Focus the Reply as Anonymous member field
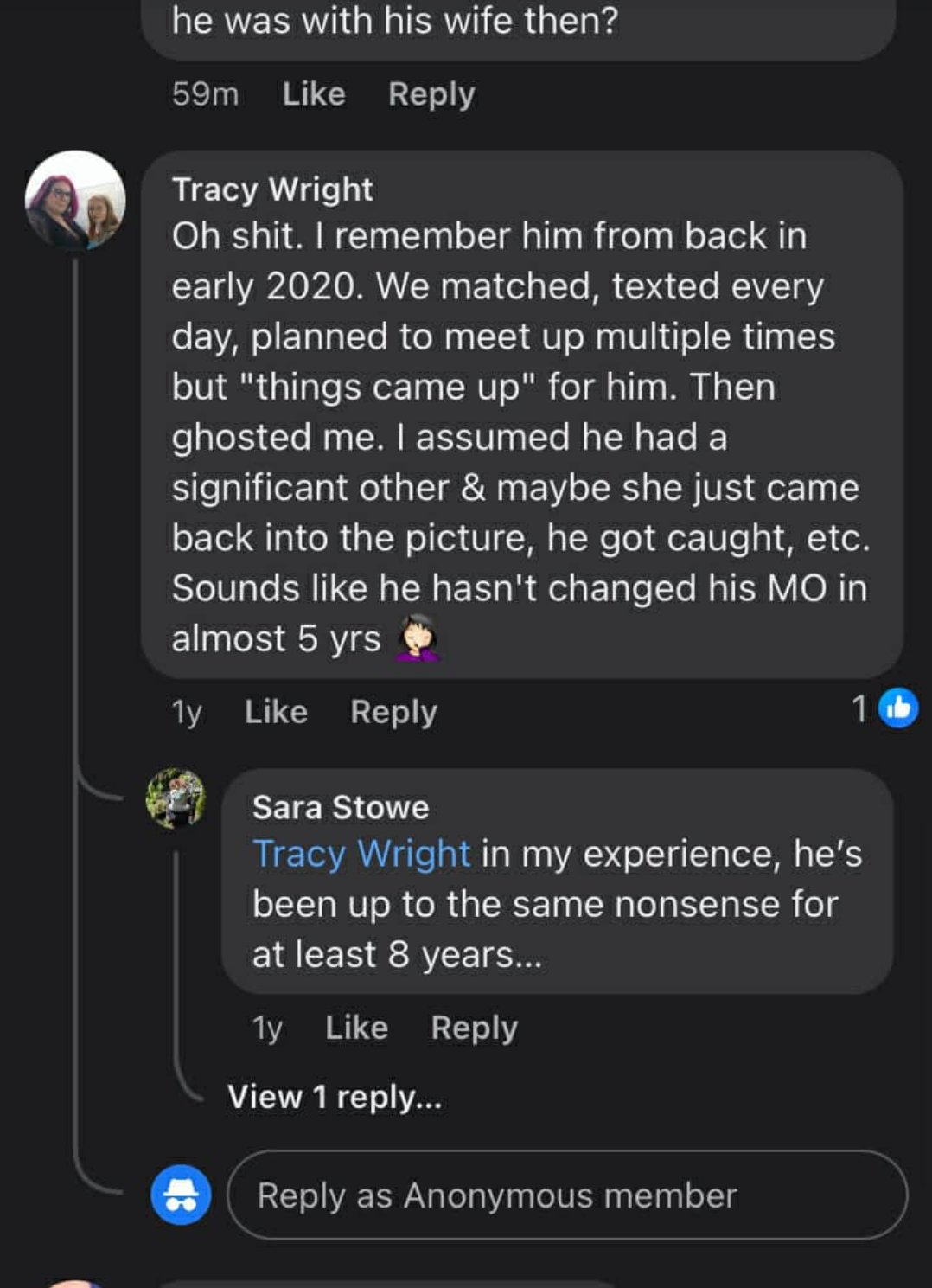 [567, 1195]
